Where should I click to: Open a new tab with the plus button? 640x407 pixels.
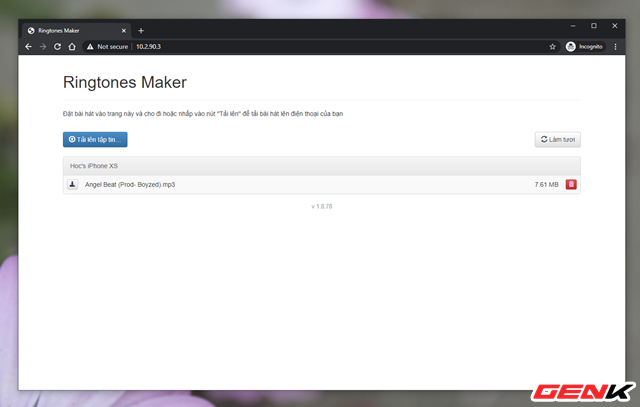tap(141, 31)
